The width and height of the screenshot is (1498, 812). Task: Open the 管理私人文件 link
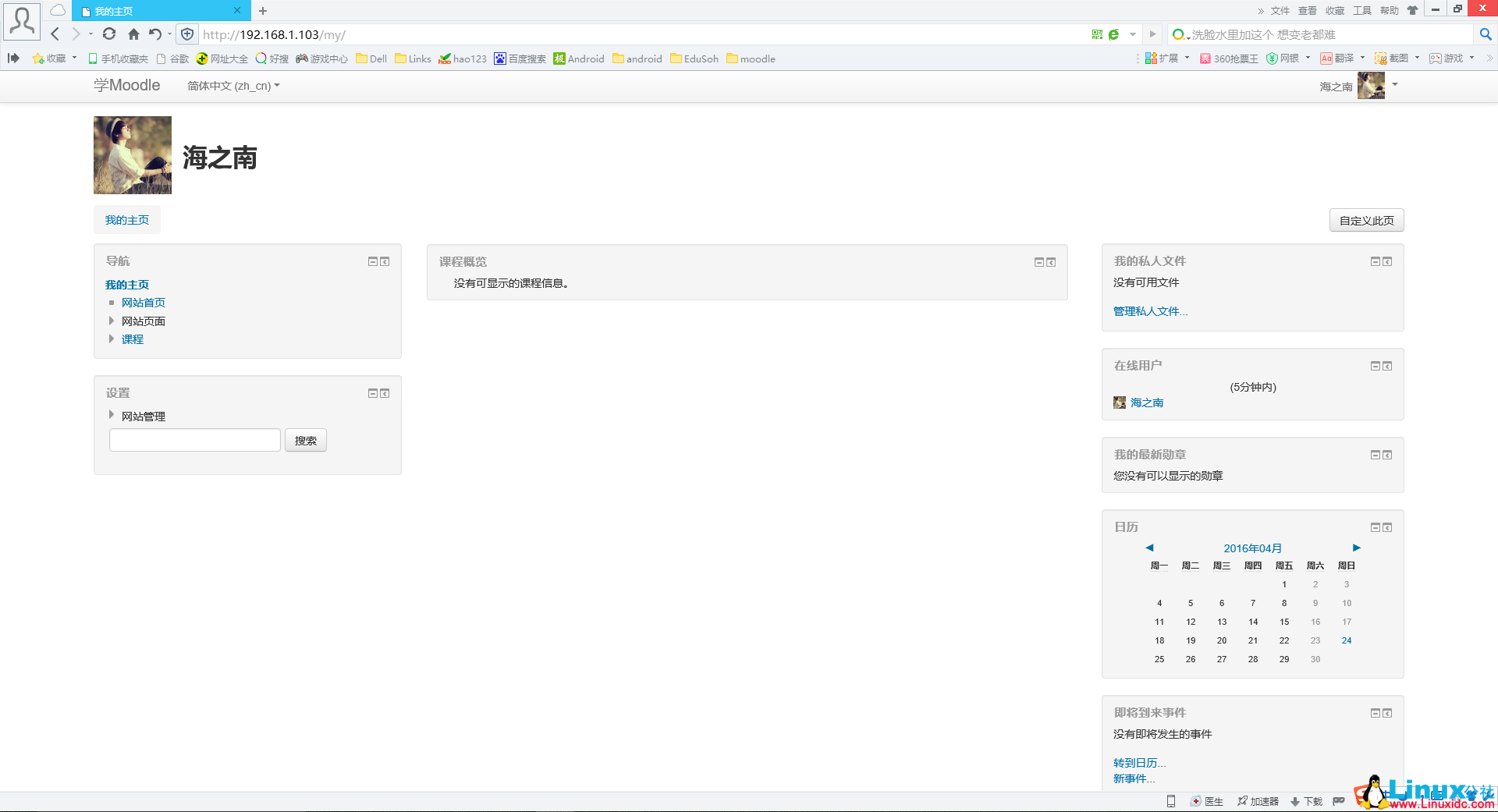[1150, 310]
